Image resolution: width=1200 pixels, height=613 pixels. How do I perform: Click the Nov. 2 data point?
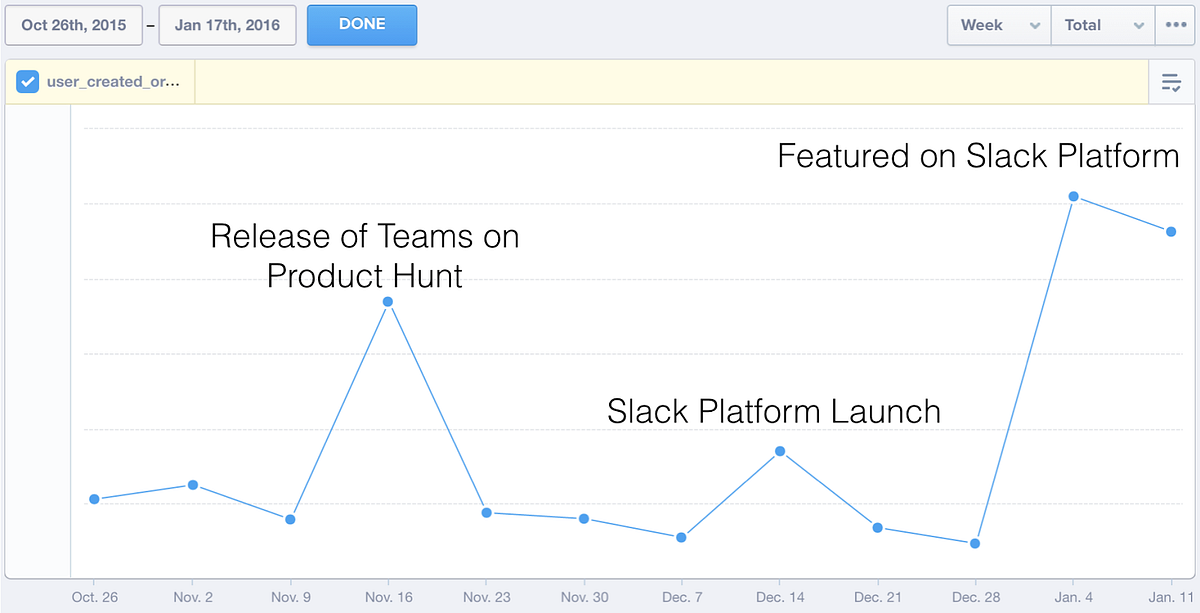pos(193,485)
